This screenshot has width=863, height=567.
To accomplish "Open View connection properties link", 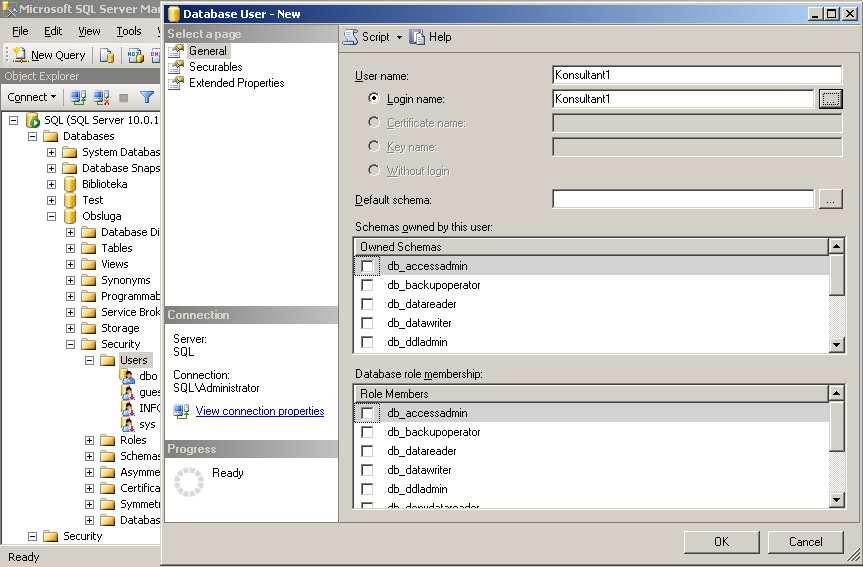I will pos(260,411).
